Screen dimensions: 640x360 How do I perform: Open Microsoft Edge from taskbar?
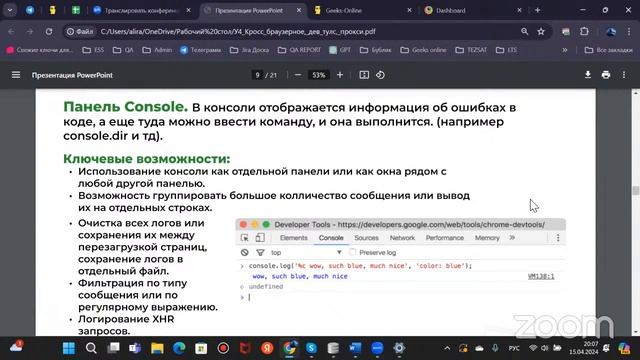(x=179, y=348)
